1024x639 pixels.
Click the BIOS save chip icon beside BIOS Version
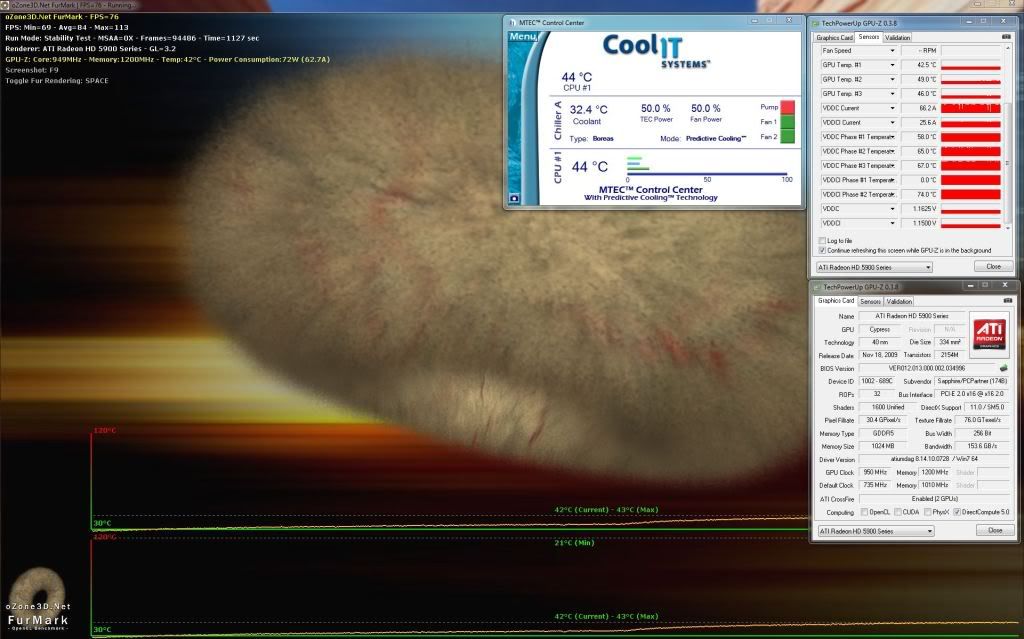(1003, 368)
